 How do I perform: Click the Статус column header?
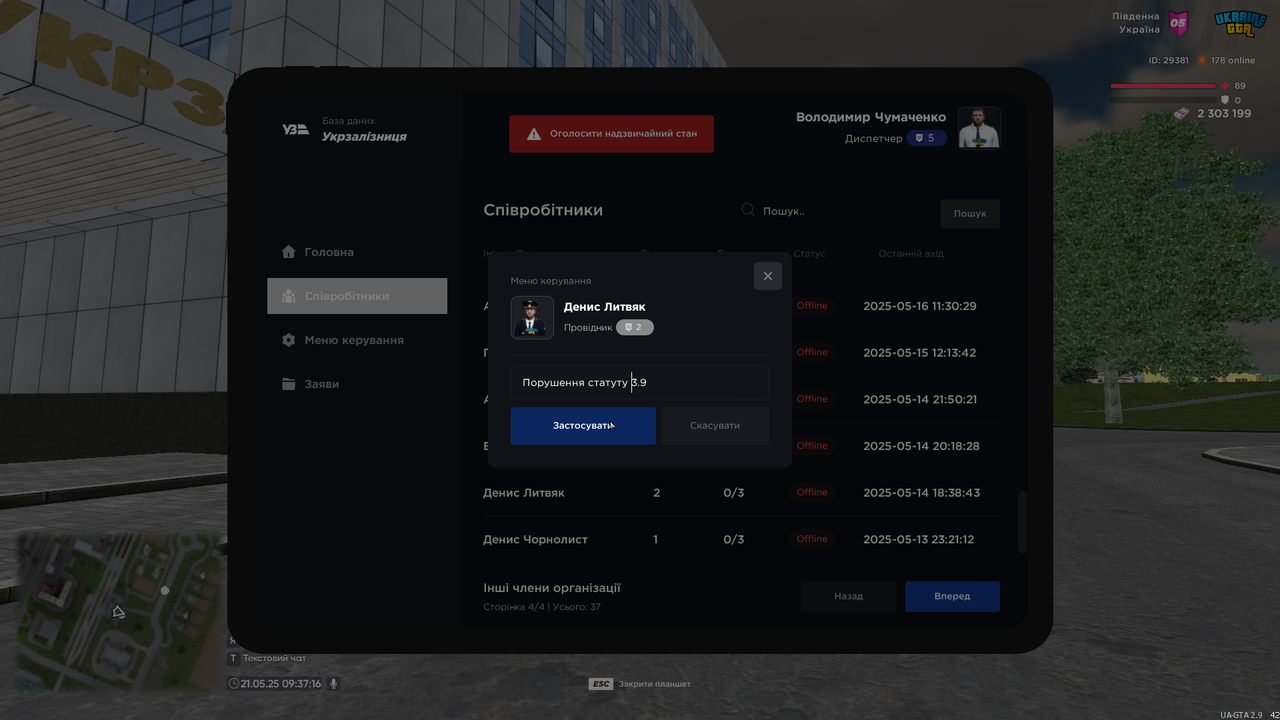click(810, 254)
